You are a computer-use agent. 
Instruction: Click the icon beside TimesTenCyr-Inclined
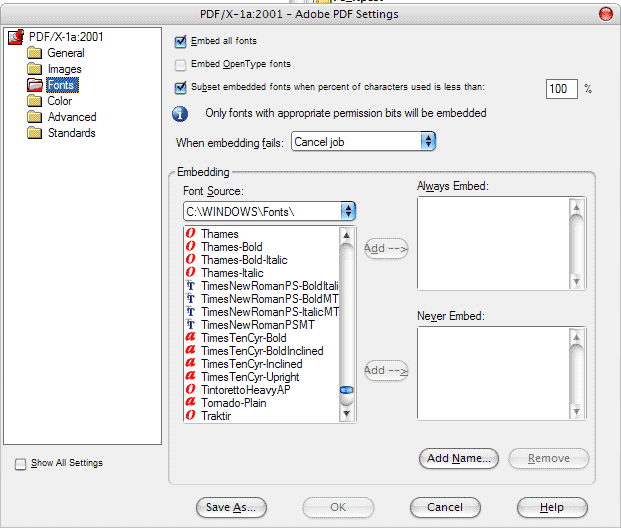pos(190,363)
